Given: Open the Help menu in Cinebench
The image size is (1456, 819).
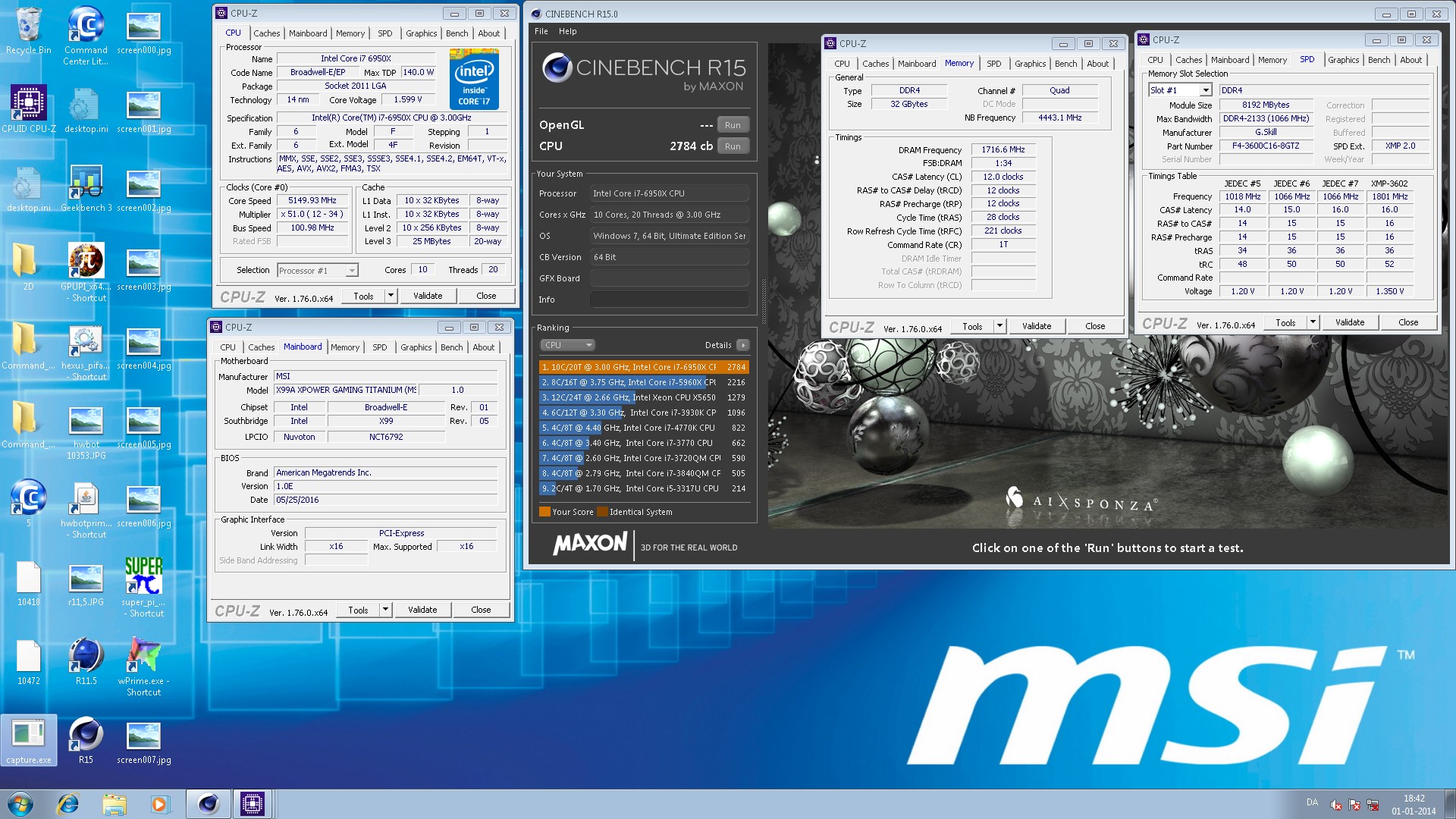Looking at the screenshot, I should coord(567,31).
